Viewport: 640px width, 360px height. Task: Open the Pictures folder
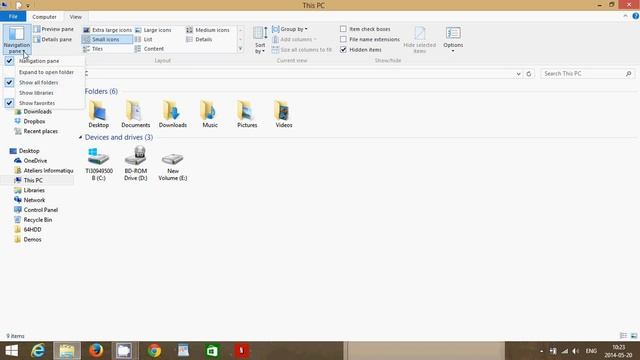click(x=247, y=114)
